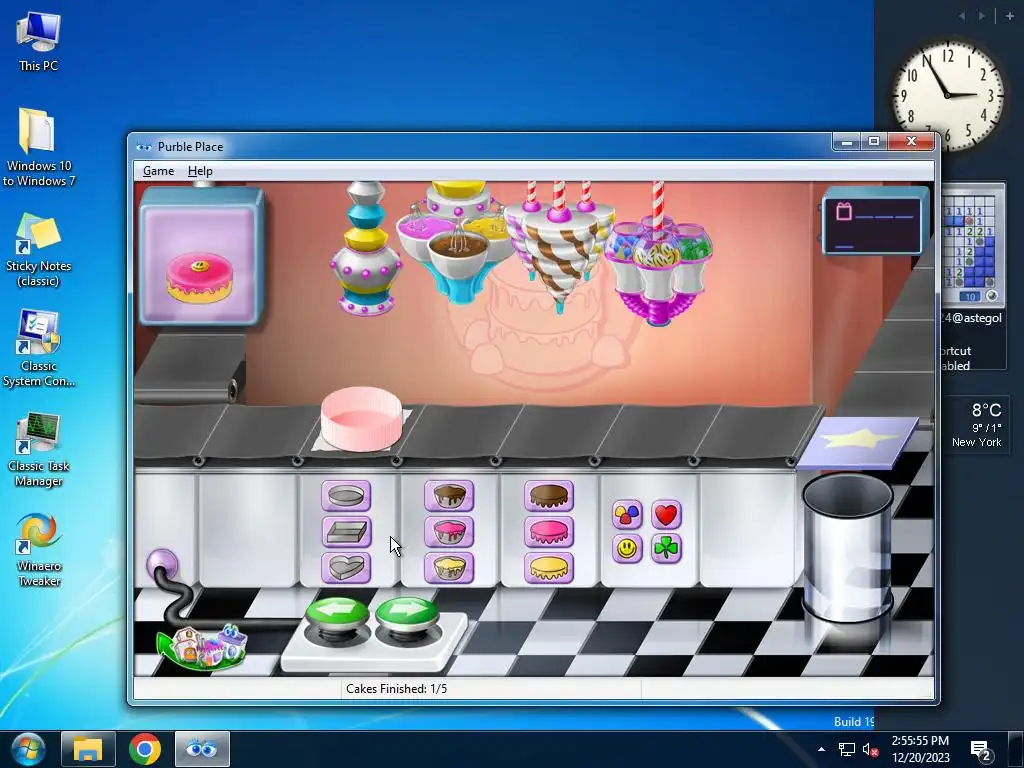Click the order progress monitor
Image resolution: width=1024 pixels, height=768 pixels.
(873, 222)
